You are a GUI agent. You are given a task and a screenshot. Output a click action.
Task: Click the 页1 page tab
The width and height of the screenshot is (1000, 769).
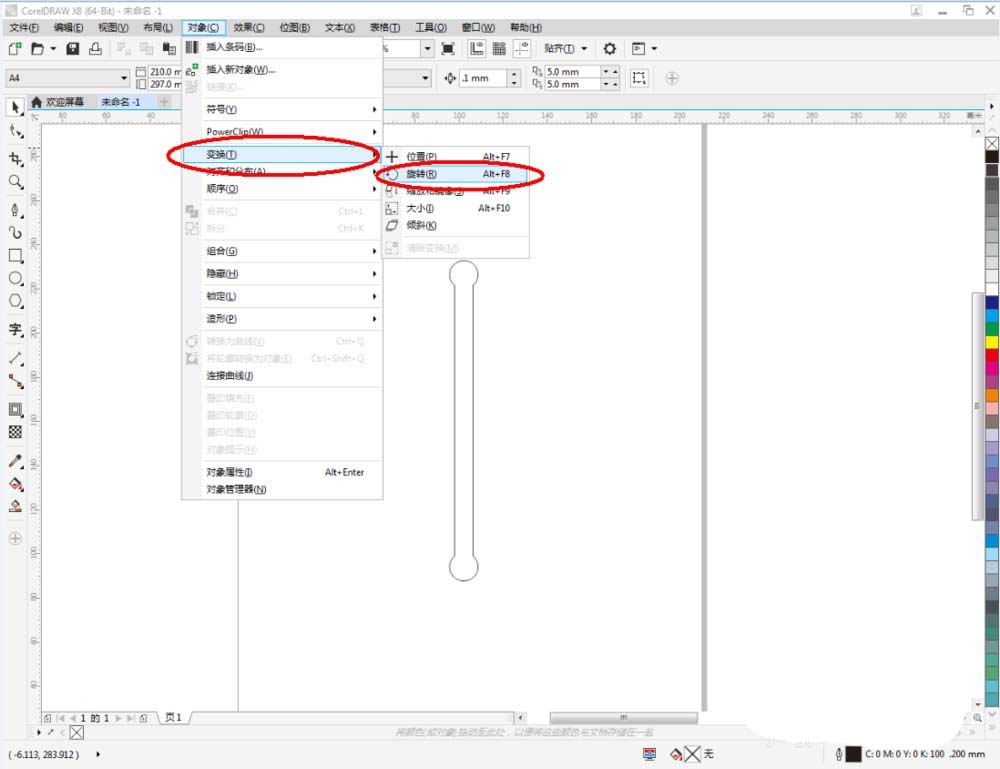pyautogui.click(x=174, y=717)
